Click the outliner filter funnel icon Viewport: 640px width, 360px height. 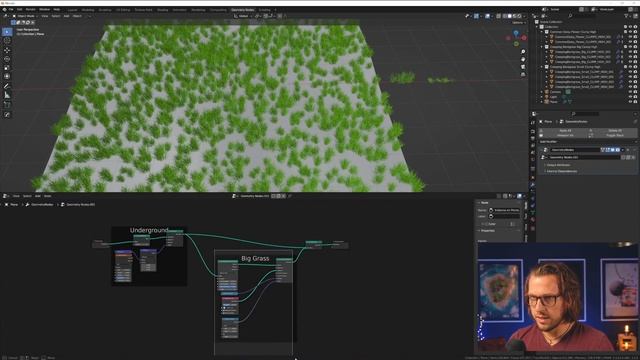coord(627,16)
